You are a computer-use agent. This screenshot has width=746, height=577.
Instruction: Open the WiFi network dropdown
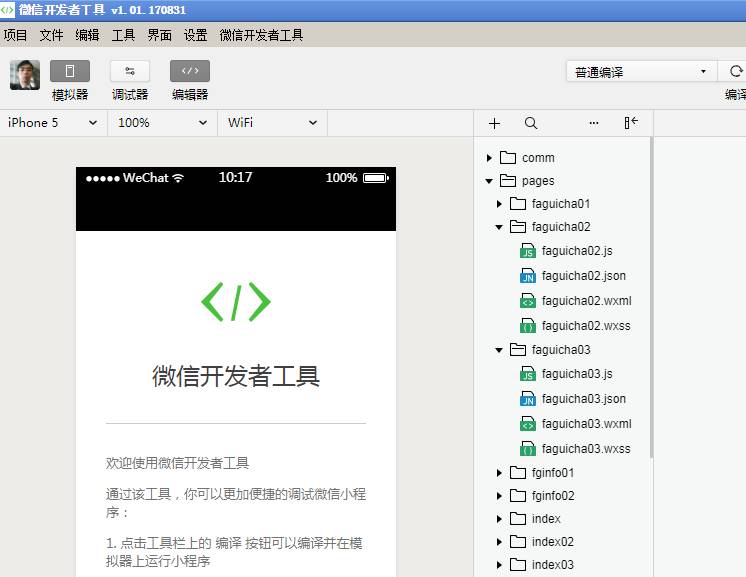tap(272, 123)
